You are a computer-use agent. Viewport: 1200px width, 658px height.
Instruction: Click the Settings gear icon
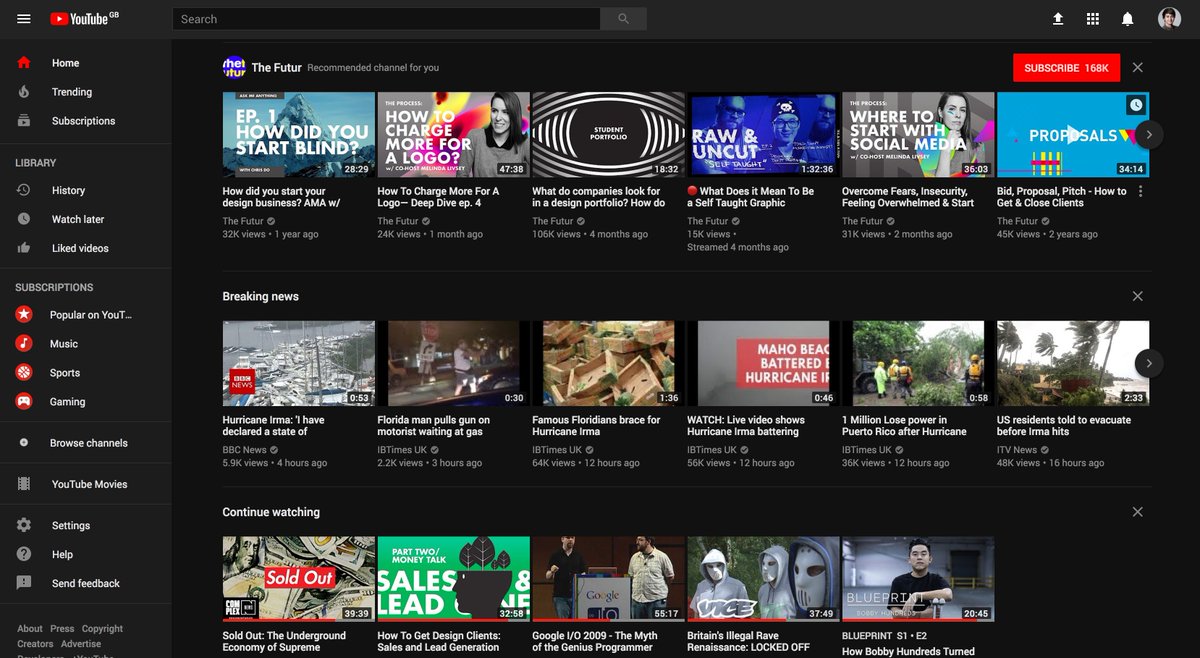coord(24,525)
